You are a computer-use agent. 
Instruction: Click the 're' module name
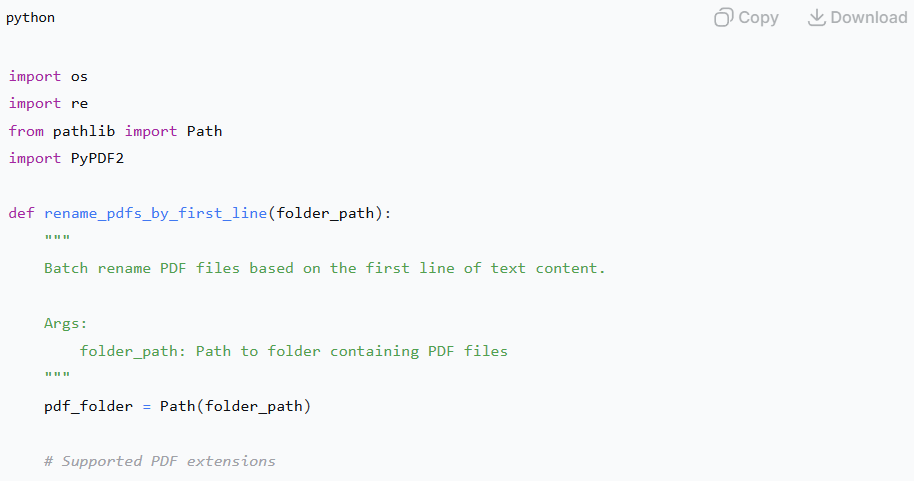coord(79,103)
